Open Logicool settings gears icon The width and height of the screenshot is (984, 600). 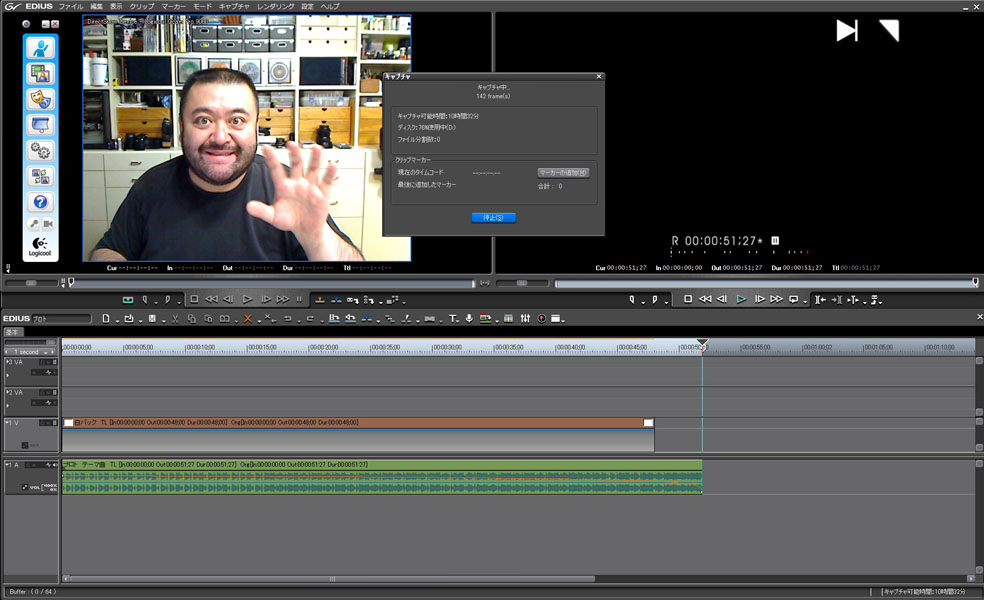(x=41, y=151)
